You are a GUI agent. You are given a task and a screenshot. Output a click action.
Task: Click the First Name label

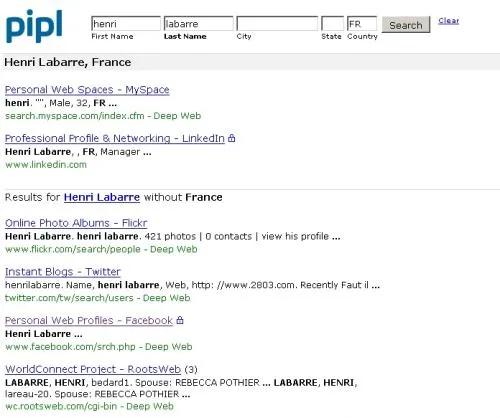(x=112, y=36)
